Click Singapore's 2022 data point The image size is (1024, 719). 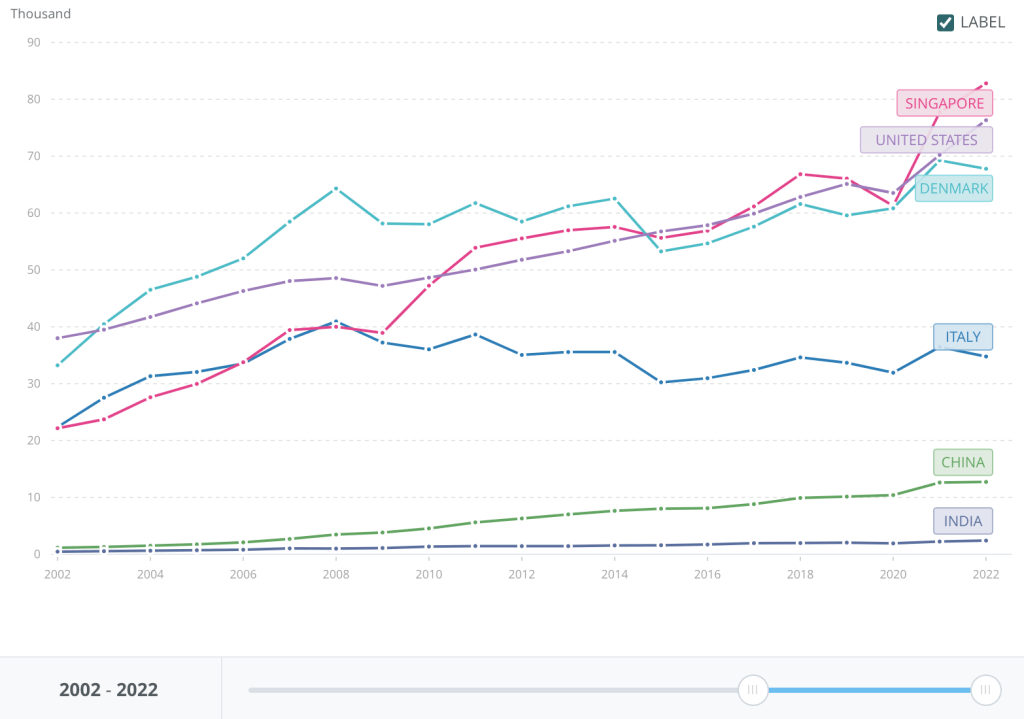coord(985,83)
